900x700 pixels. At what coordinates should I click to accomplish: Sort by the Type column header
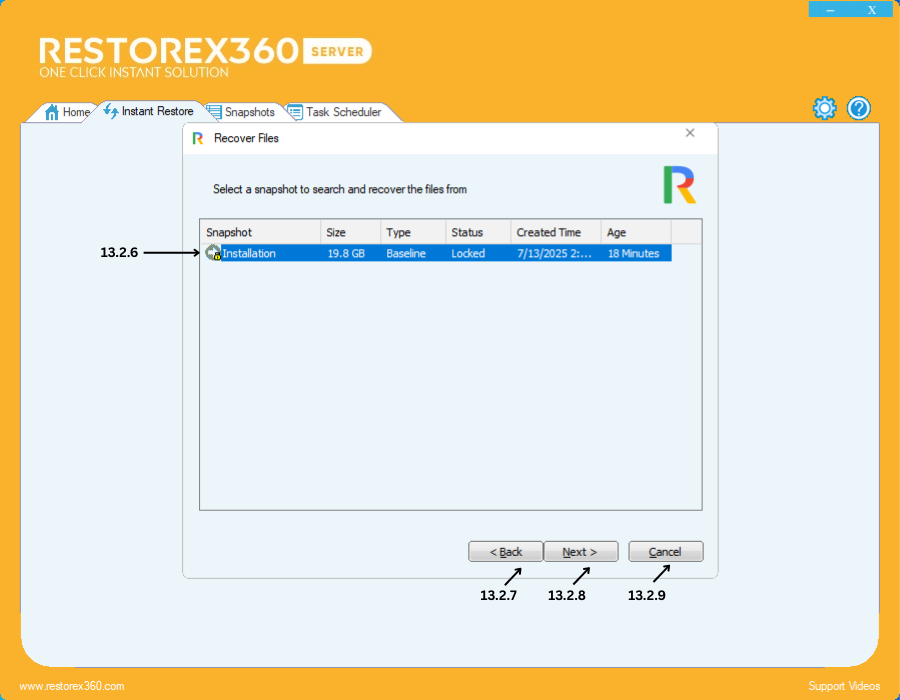tap(413, 232)
